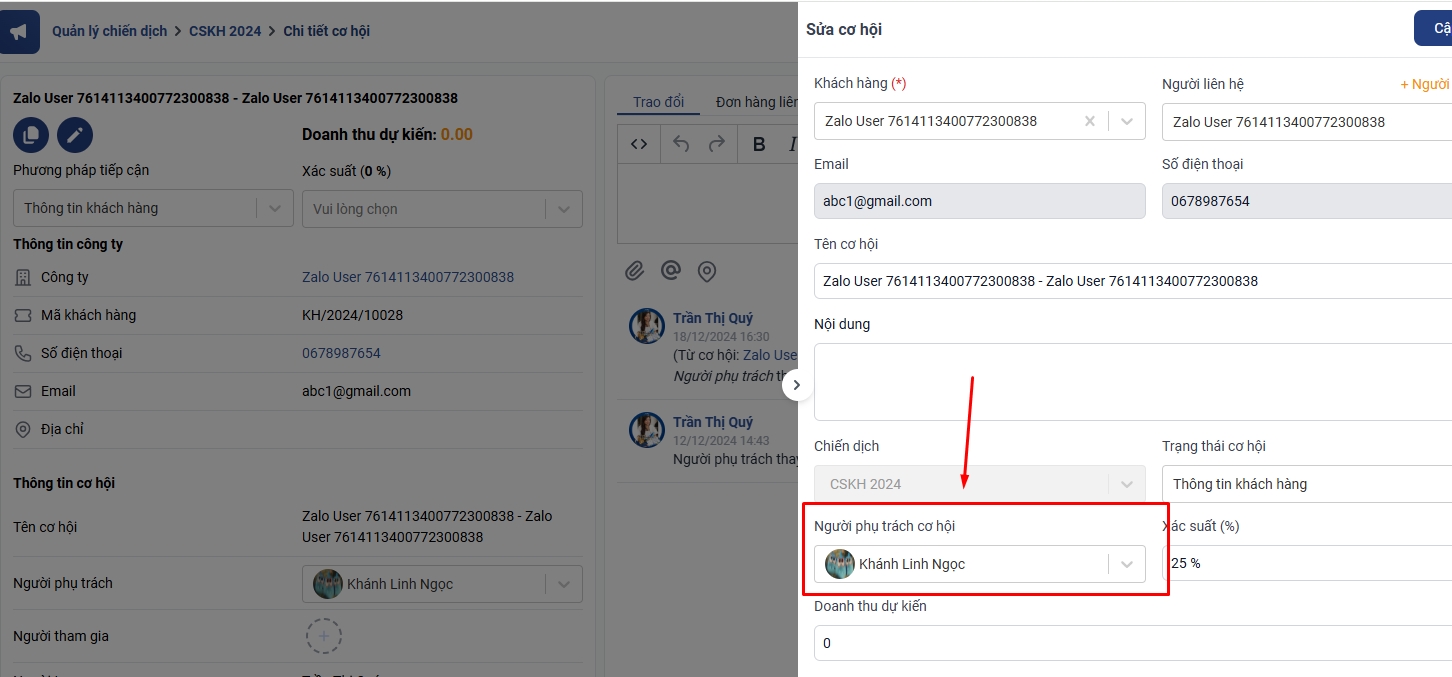This screenshot has width=1452, height=677.
Task: Open the Người phụ trách cơ hội dropdown
Action: click(x=980, y=564)
